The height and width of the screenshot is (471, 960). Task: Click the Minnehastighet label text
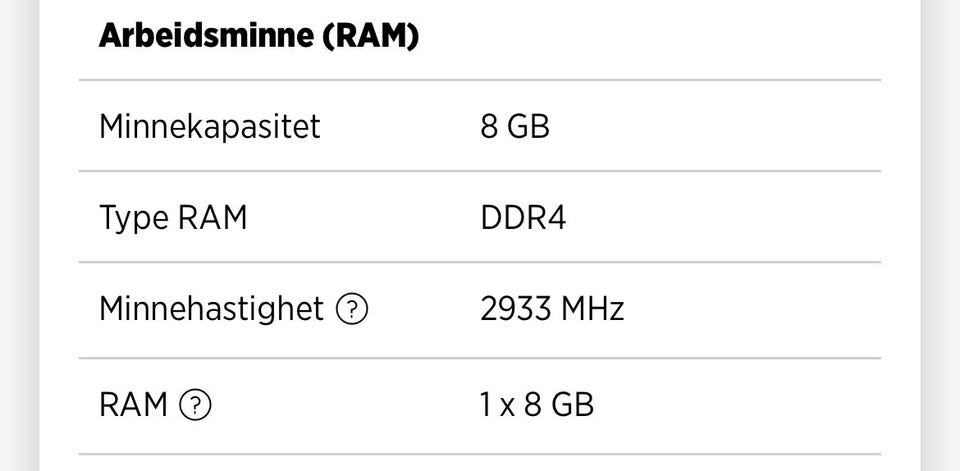point(211,309)
